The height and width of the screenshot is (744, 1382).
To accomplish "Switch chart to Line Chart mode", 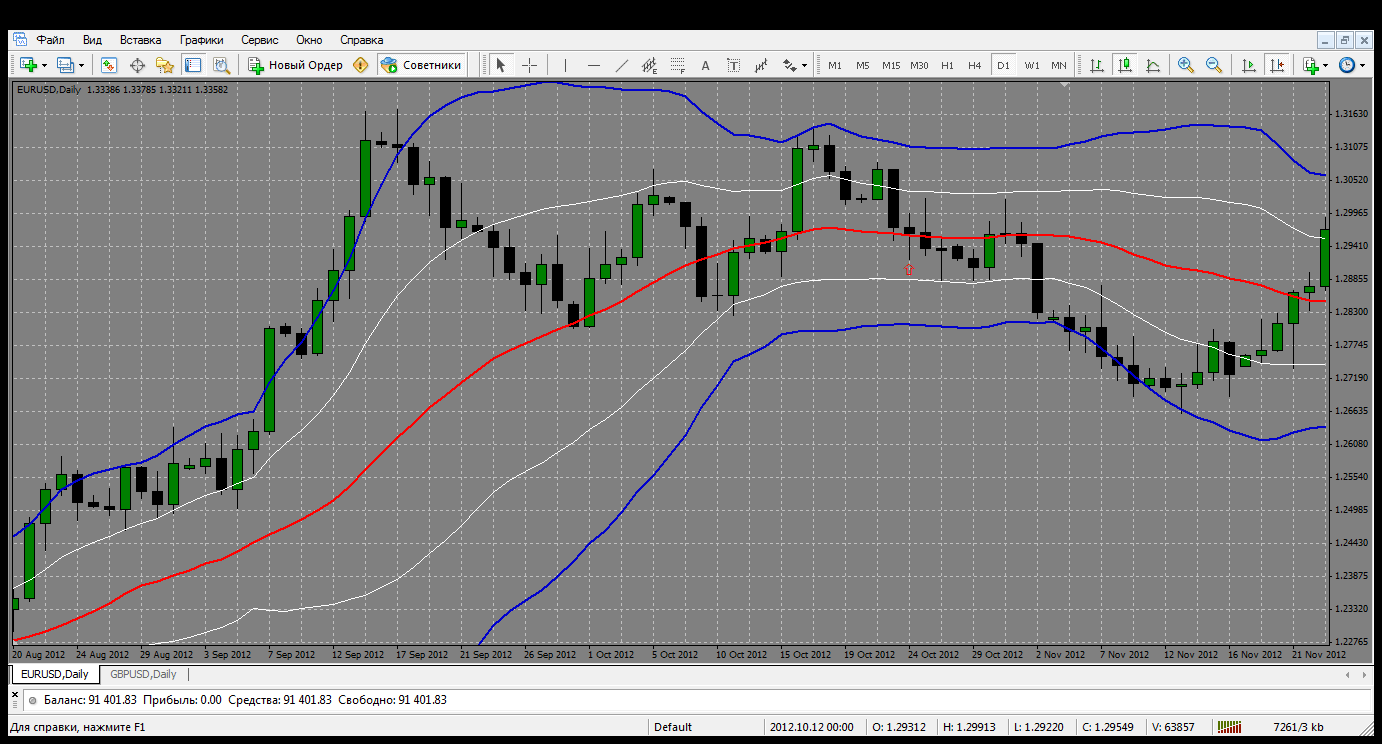I will (x=1153, y=65).
